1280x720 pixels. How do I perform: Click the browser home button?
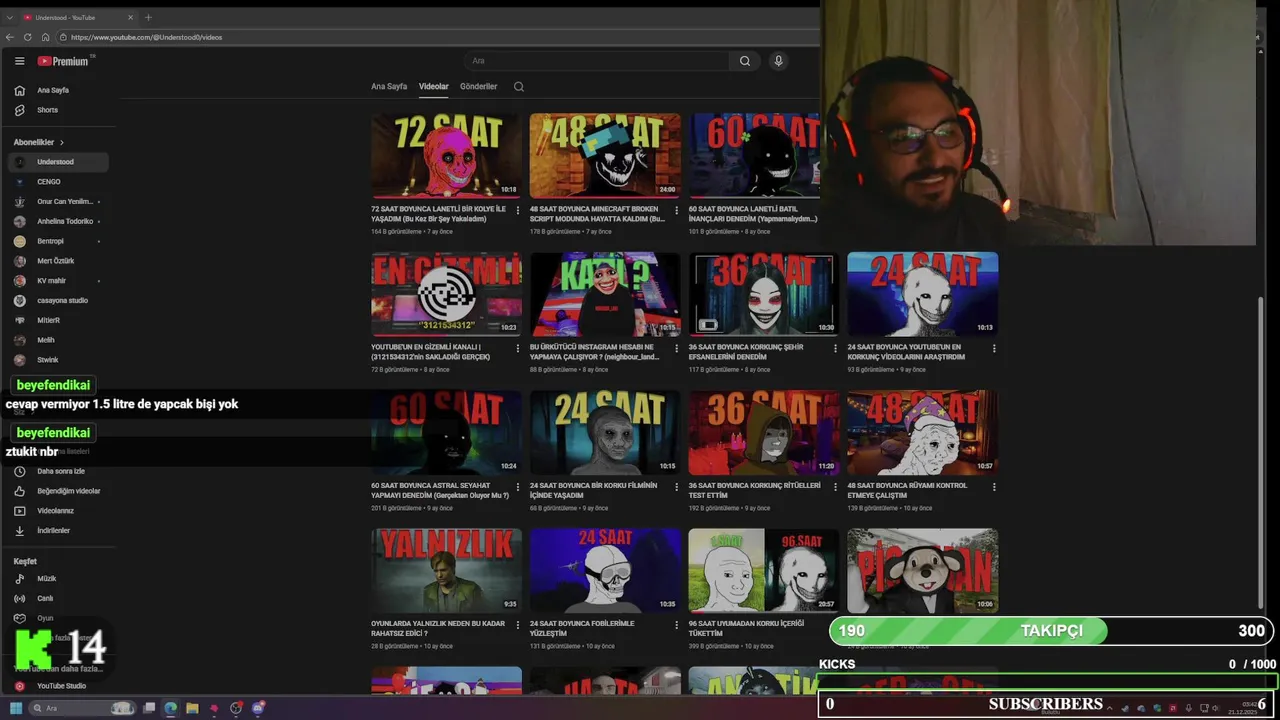pos(45,37)
